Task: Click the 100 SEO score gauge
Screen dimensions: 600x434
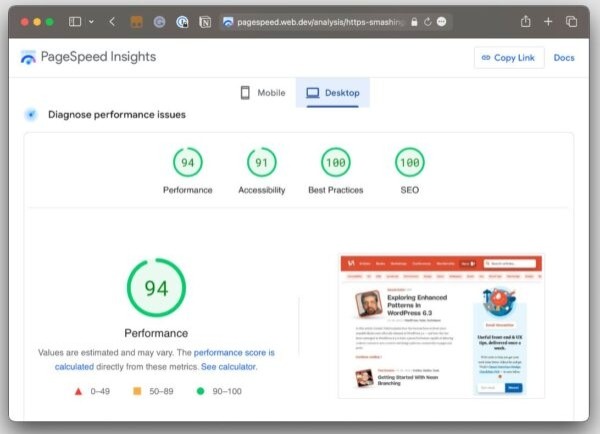Action: [x=409, y=162]
